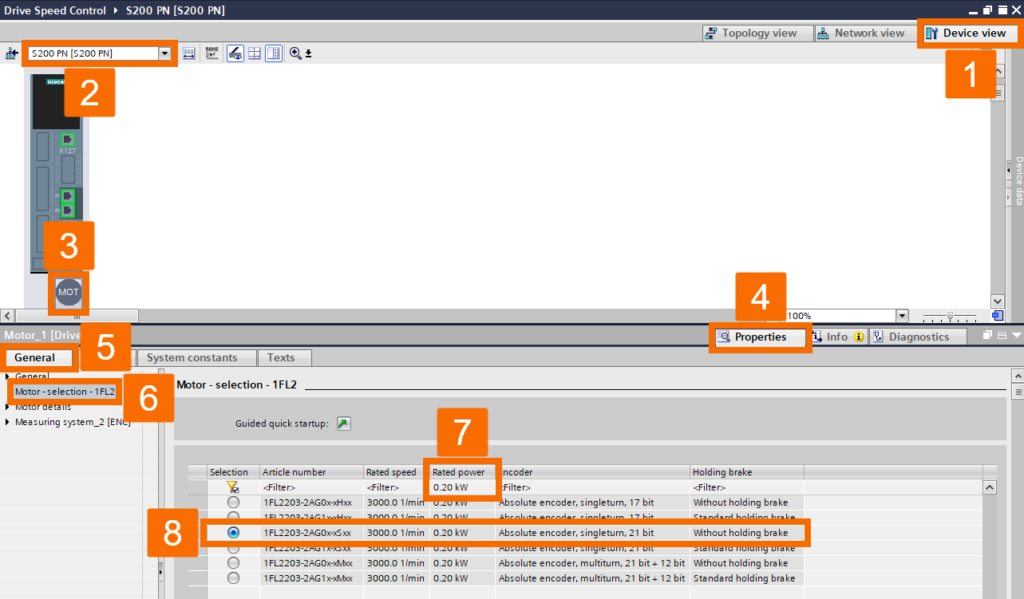This screenshot has height=599, width=1024.
Task: Collapse inspector window with white down arrow
Action: coord(1016,335)
